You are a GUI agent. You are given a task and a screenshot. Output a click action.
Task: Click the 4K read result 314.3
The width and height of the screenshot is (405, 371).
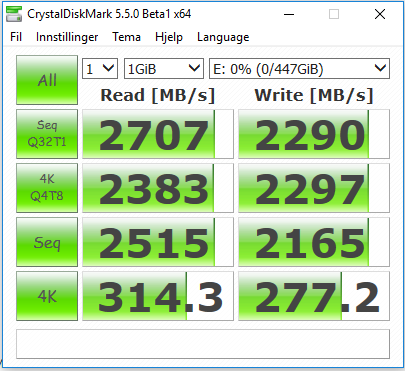(158, 296)
